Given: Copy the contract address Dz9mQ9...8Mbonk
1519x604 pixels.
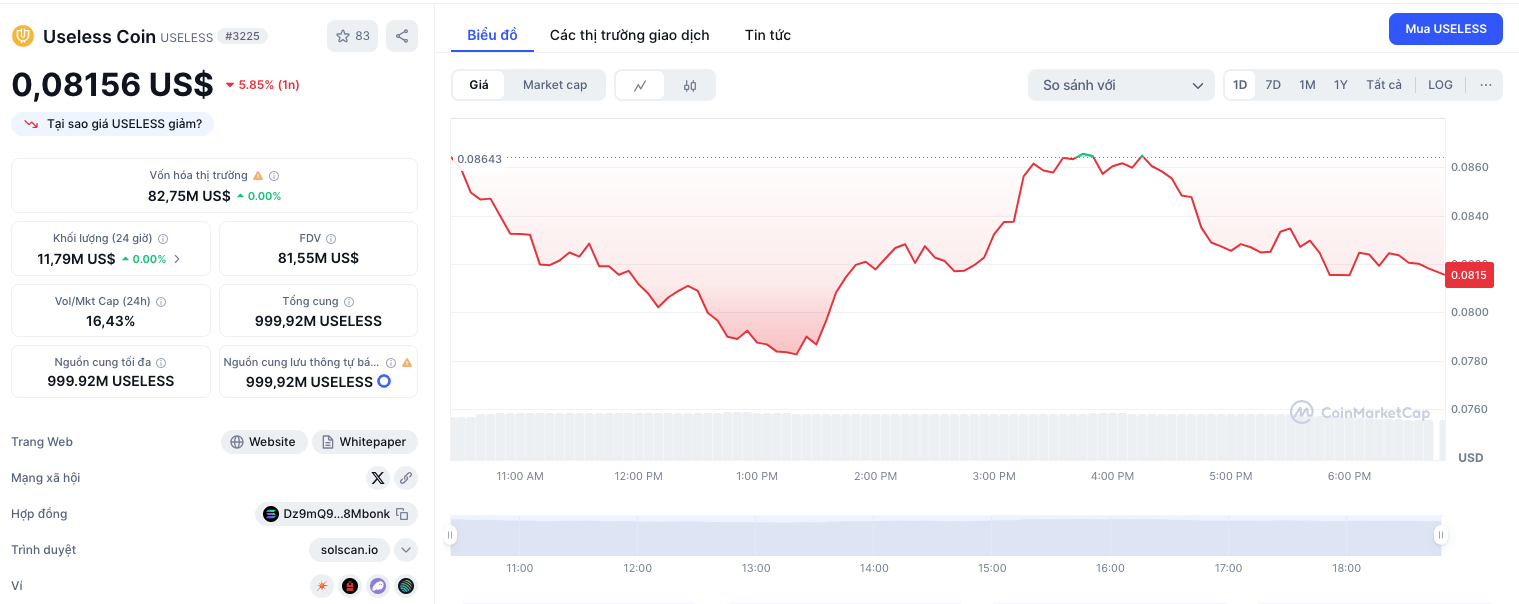Looking at the screenshot, I should coord(402,514).
